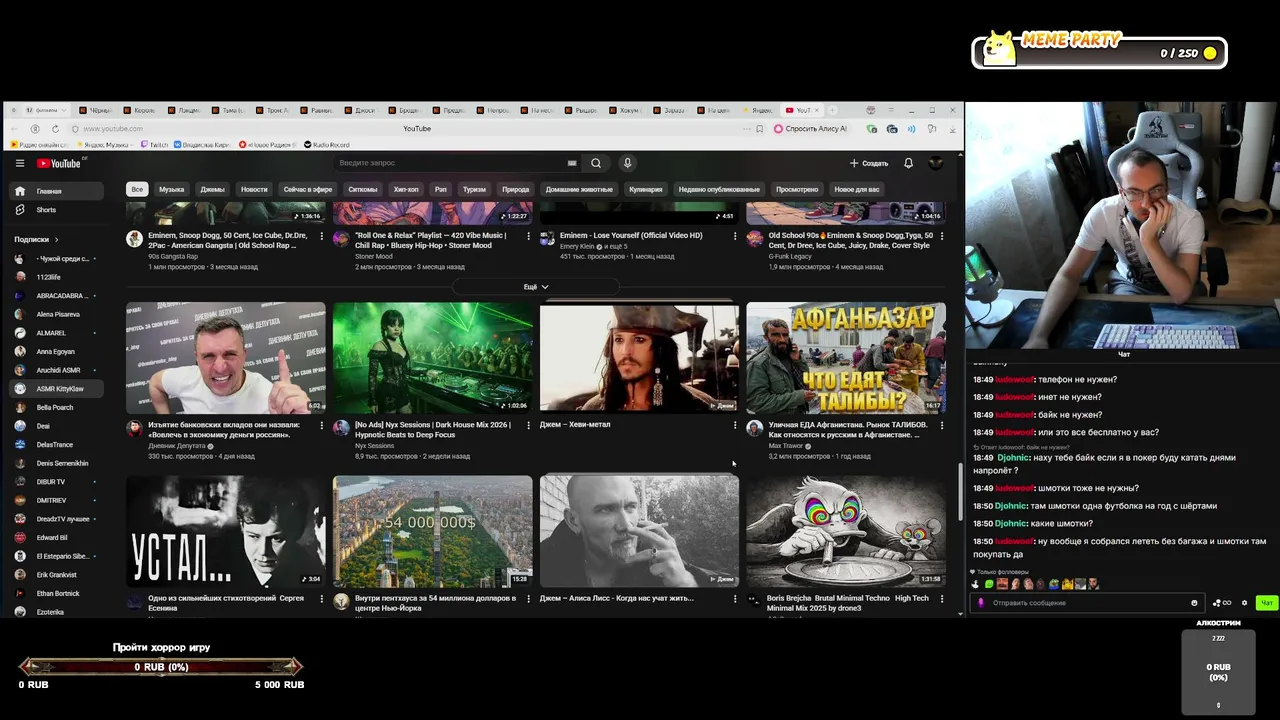
Task: Click the search magnifier button
Action: pyautogui.click(x=596, y=163)
